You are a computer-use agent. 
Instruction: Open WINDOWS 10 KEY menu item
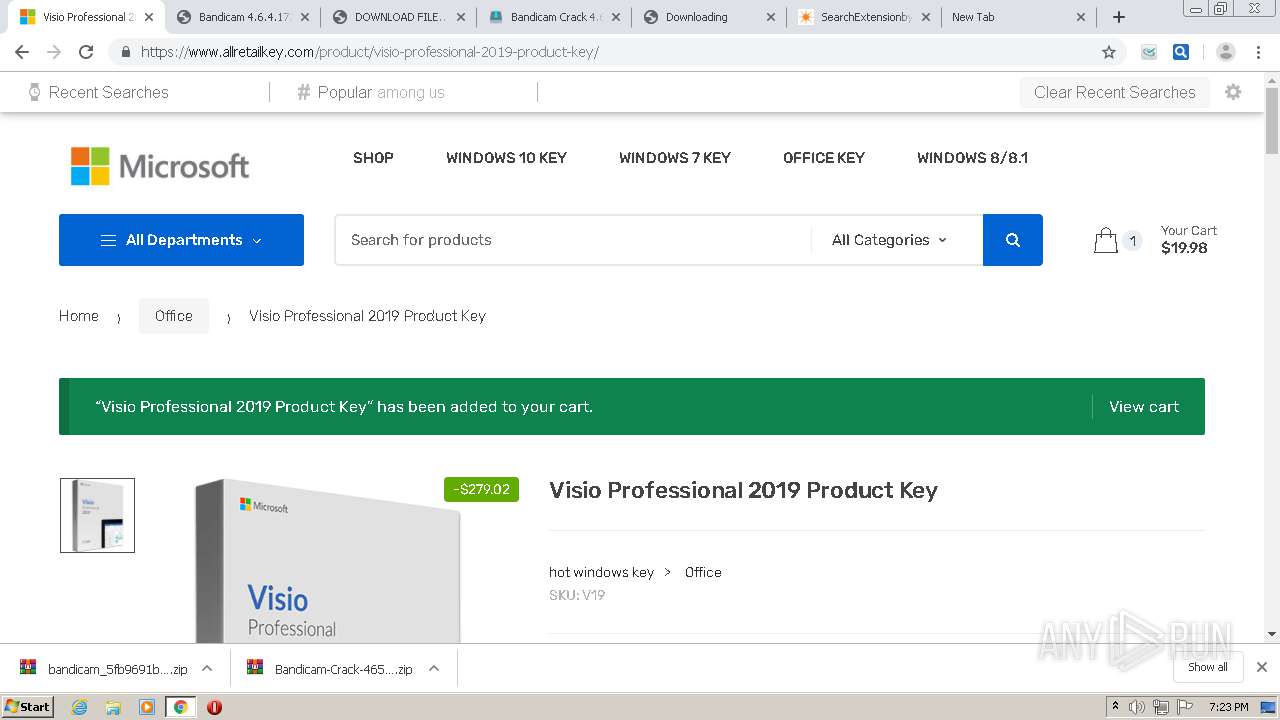(506, 158)
